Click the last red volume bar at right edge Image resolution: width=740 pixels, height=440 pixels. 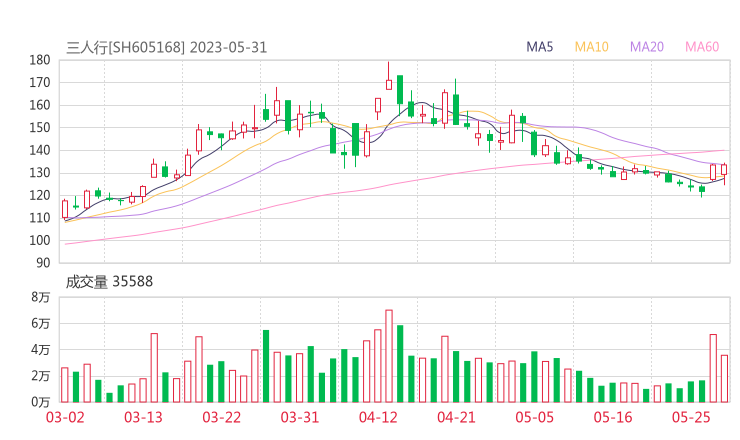pyautogui.click(x=724, y=379)
